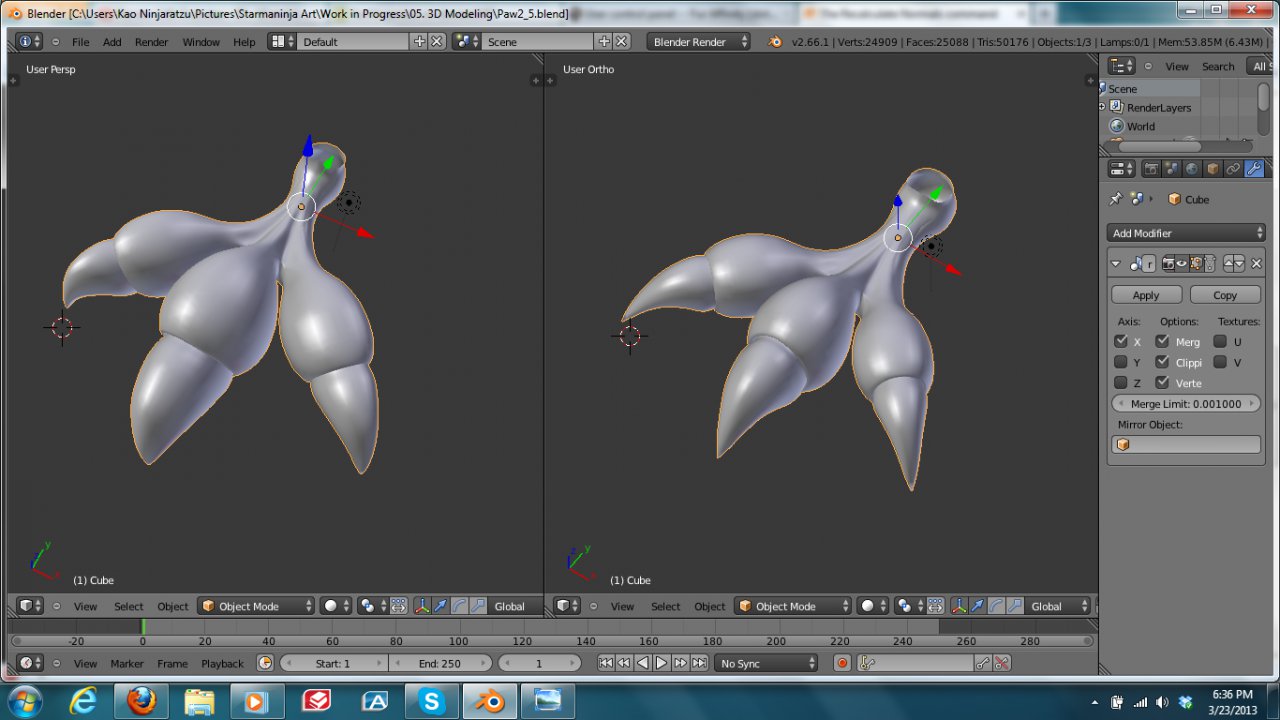
Task: Click the World properties tab icon
Action: (x=1192, y=169)
